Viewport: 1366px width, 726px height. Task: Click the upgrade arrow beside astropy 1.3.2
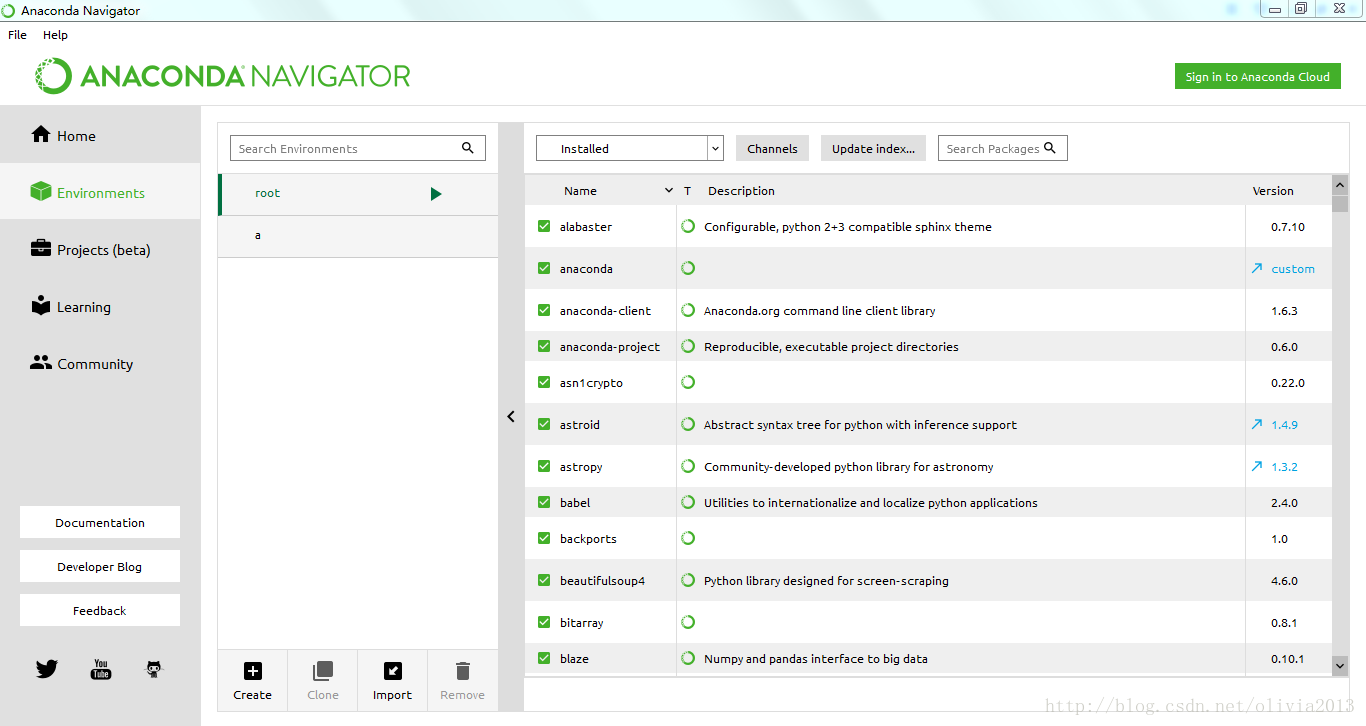click(1257, 466)
